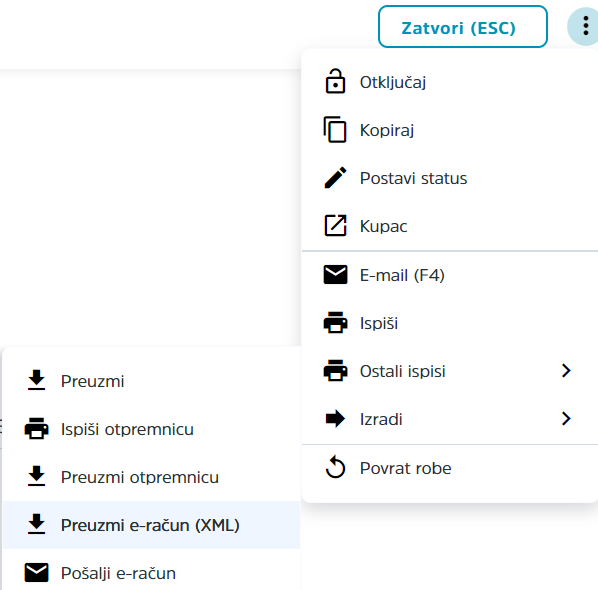
Task: Click the Zatvori (ESC) button
Action: coord(463,27)
